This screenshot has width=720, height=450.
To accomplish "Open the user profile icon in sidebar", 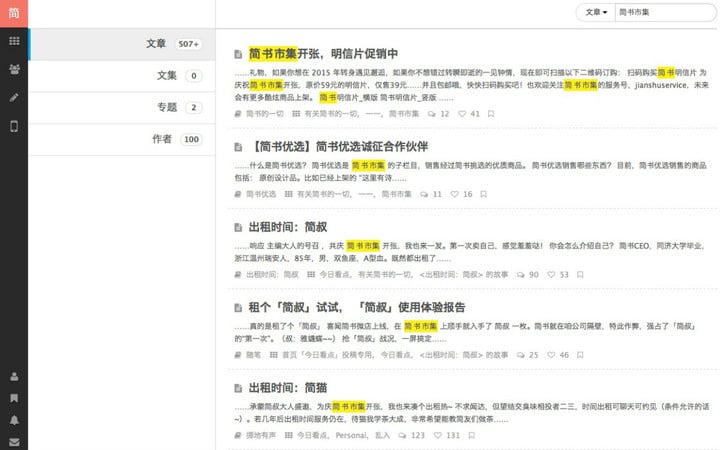I will pos(14,377).
